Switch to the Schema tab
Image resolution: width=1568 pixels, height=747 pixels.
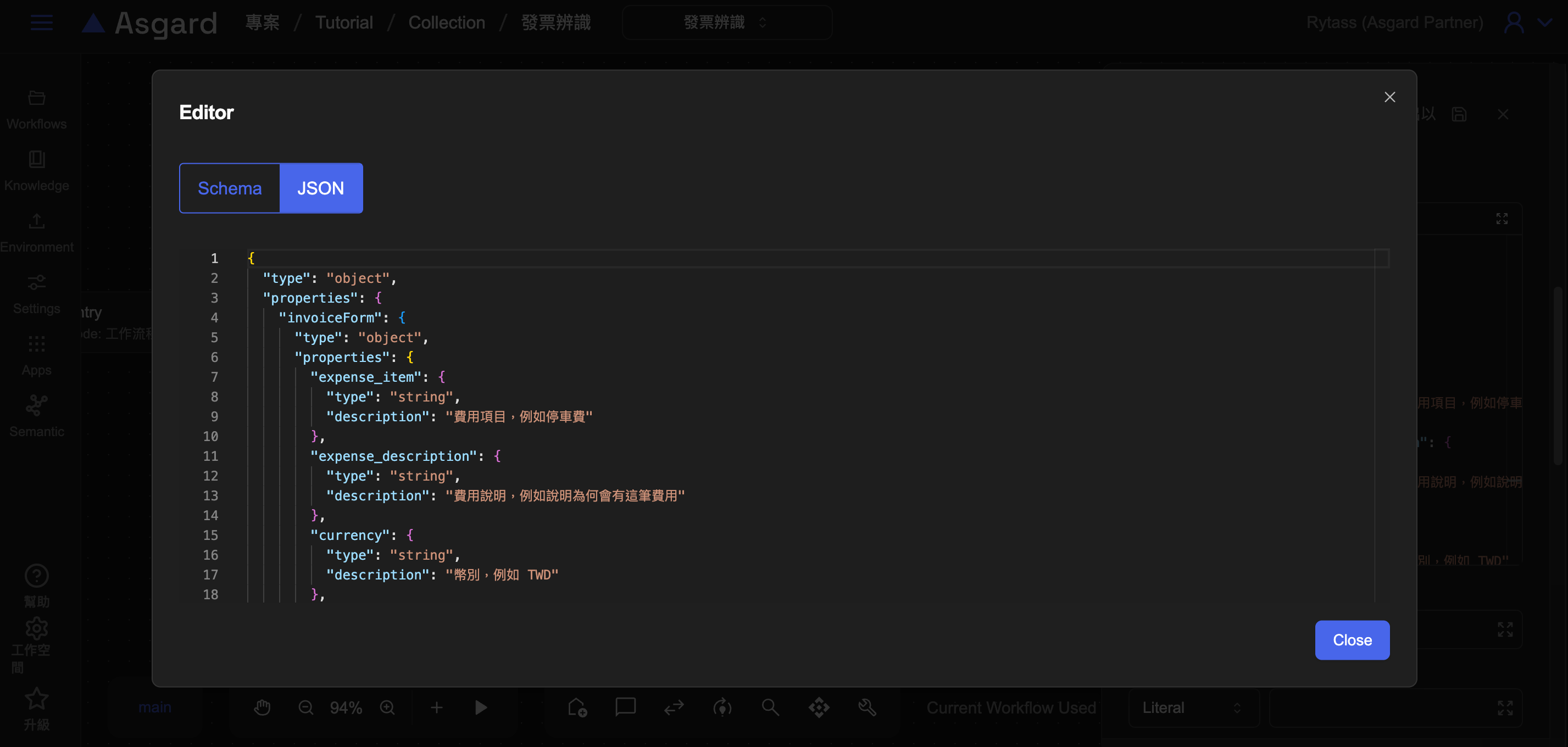(x=230, y=188)
